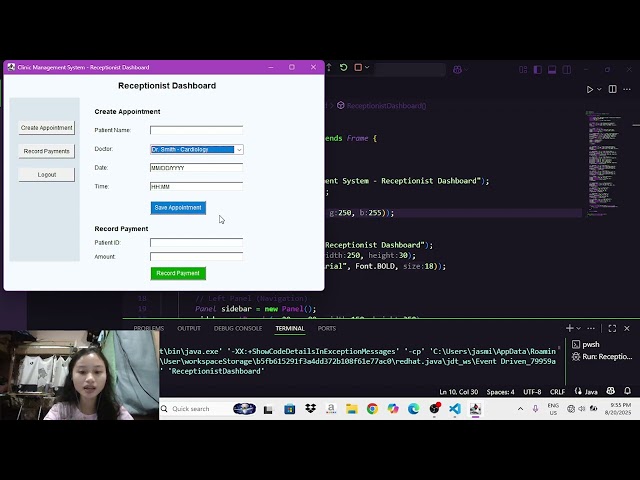Expand the new terminal launch profile chevron
This screenshot has width=640, height=480.
click(578, 329)
